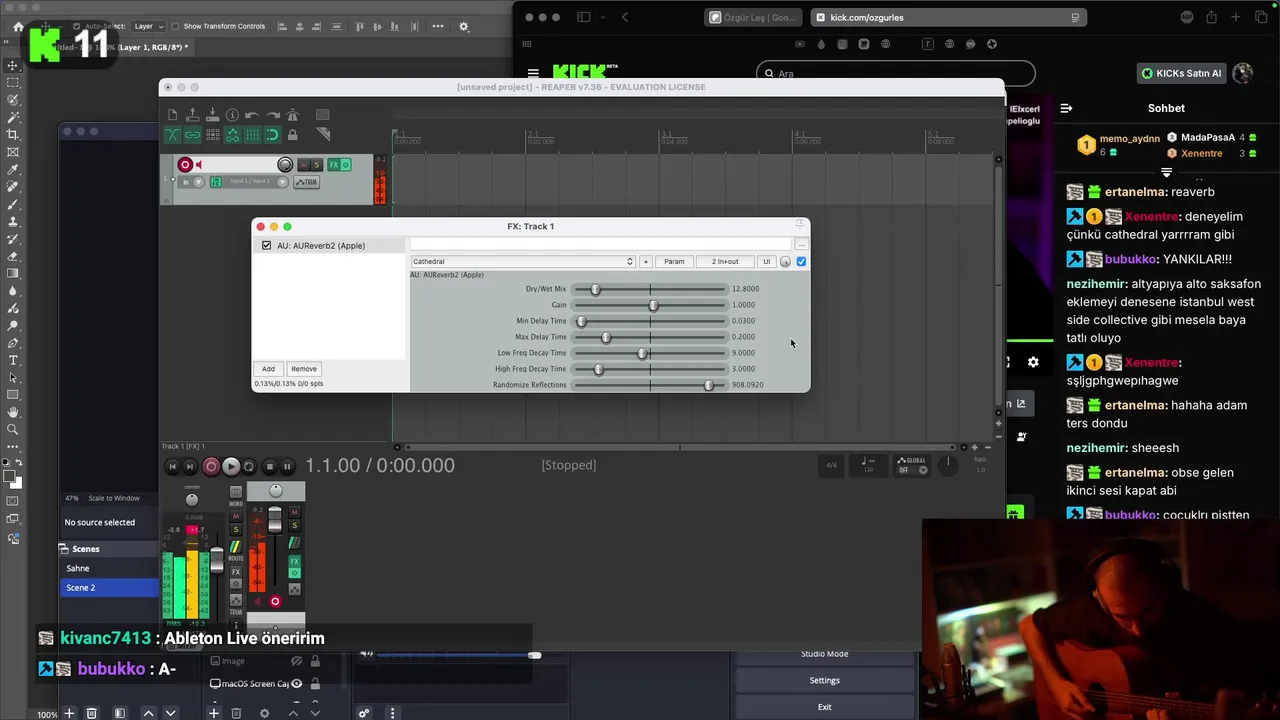Click the master Route button in mixer
This screenshot has width=1280, height=720.
(236, 547)
